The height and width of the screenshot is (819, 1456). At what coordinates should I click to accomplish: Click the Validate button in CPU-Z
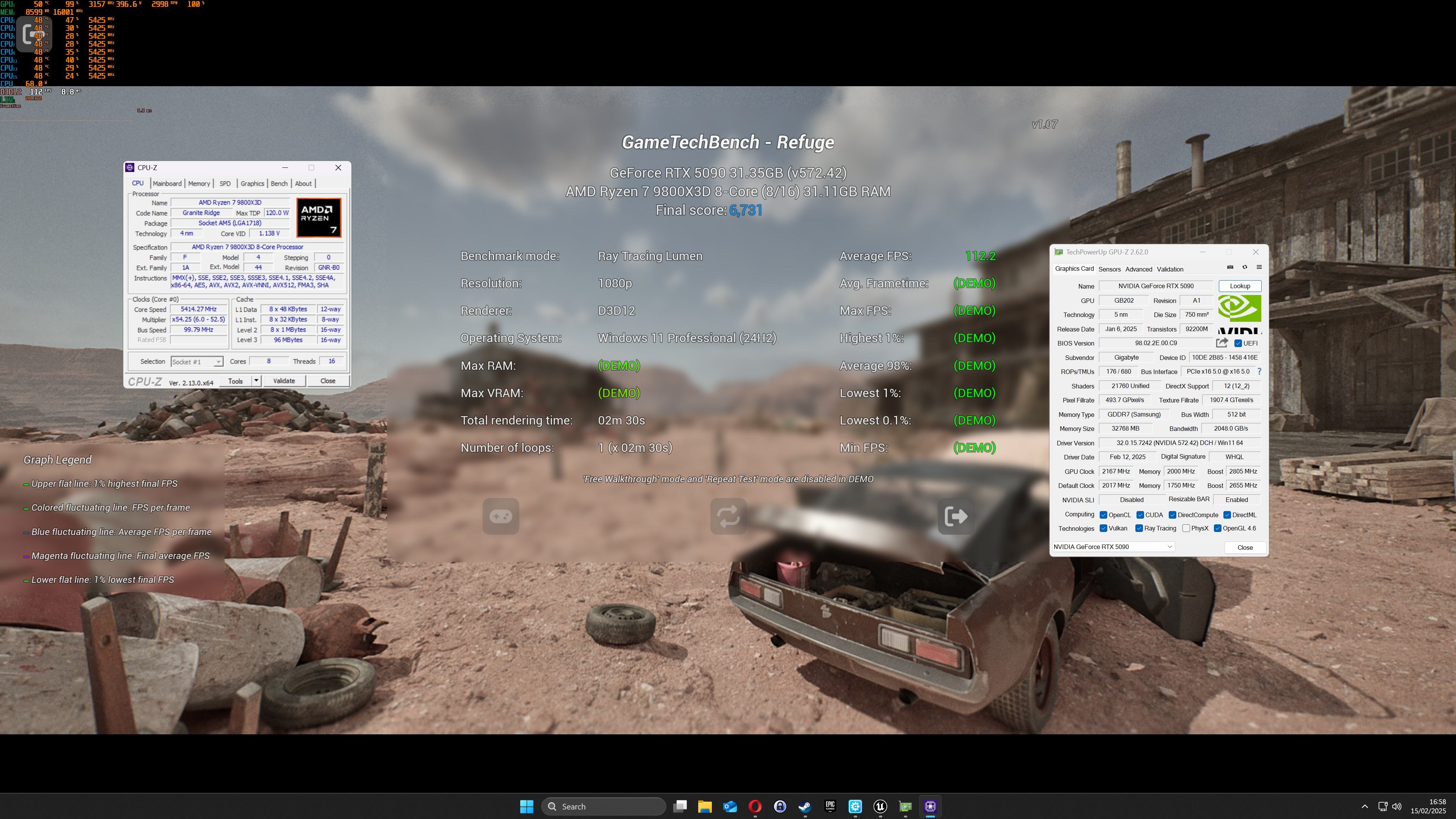point(284,381)
